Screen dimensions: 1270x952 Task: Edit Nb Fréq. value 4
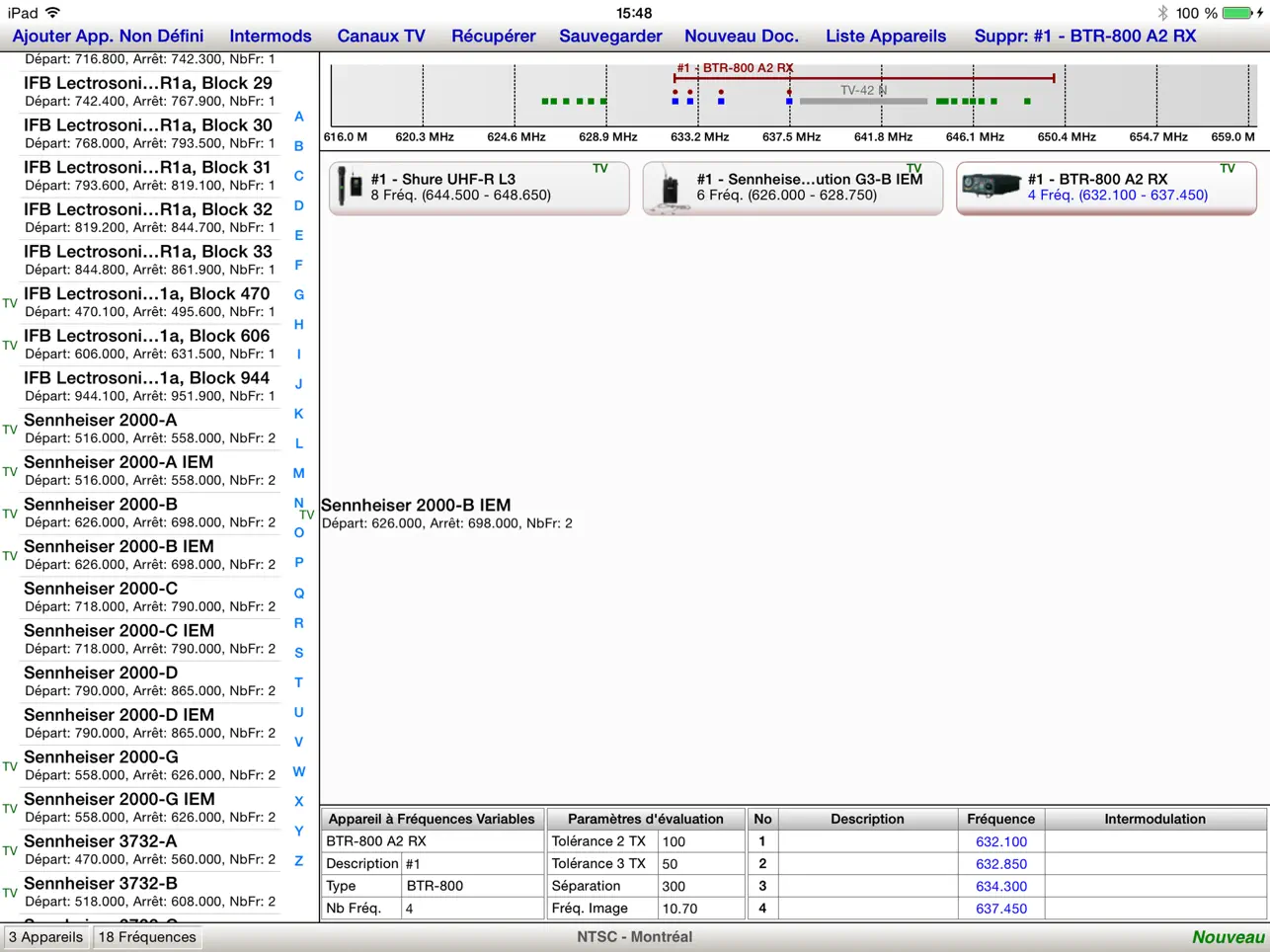472,909
